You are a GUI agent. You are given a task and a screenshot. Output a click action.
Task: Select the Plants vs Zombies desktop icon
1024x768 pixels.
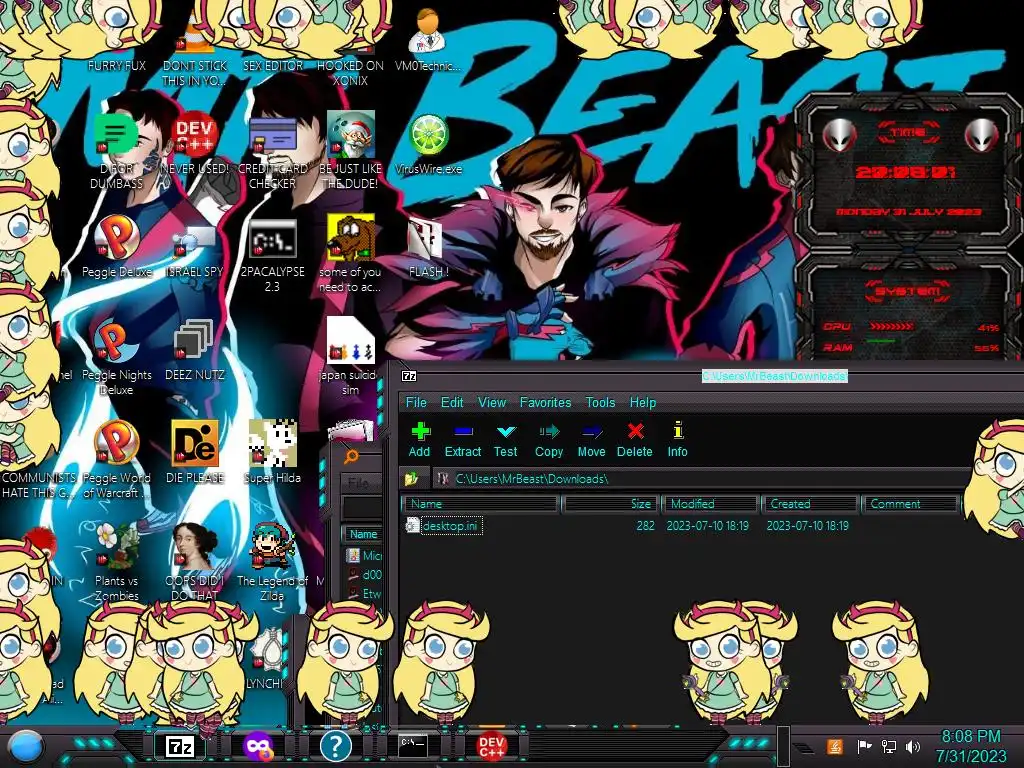[116, 562]
